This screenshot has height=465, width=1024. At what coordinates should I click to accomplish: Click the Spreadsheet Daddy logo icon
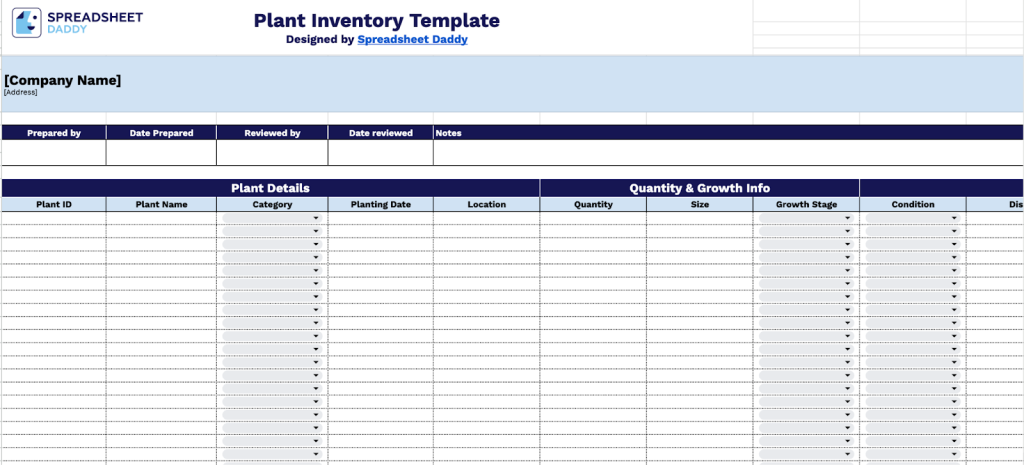click(x=27, y=23)
